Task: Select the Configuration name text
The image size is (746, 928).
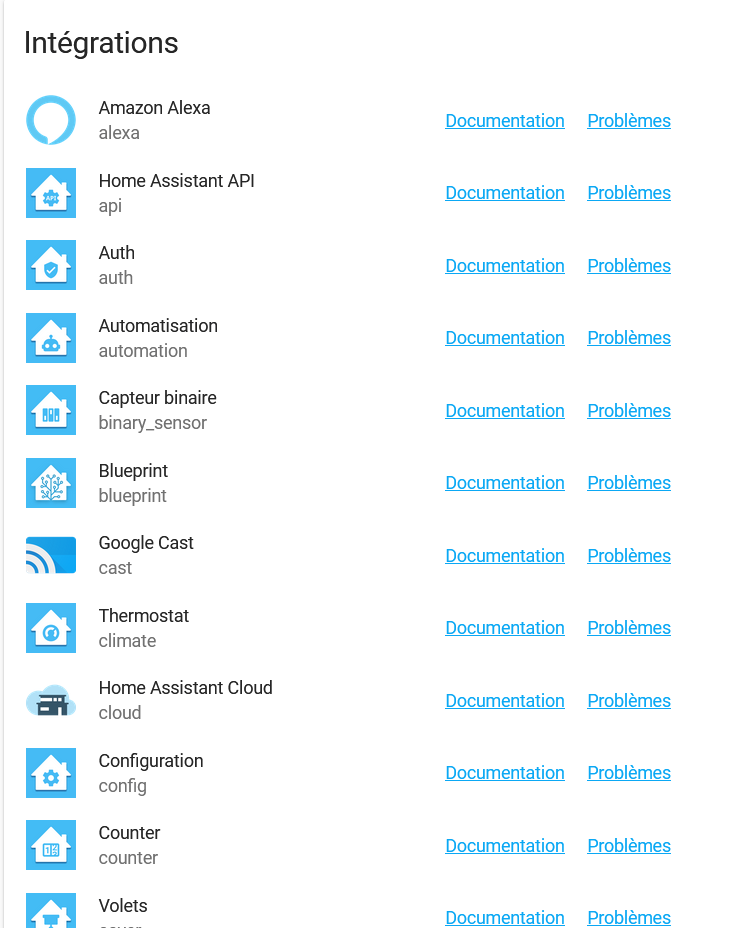Action: [x=151, y=761]
